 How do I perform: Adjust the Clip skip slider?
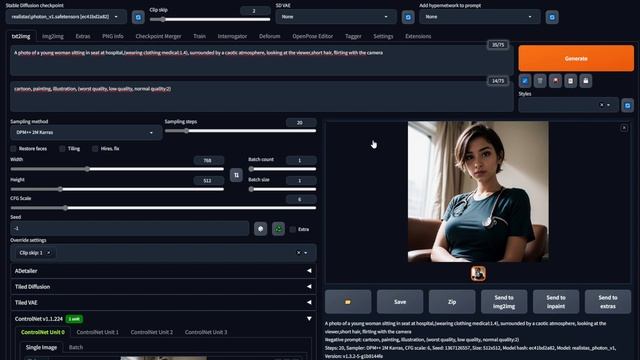tap(210, 19)
